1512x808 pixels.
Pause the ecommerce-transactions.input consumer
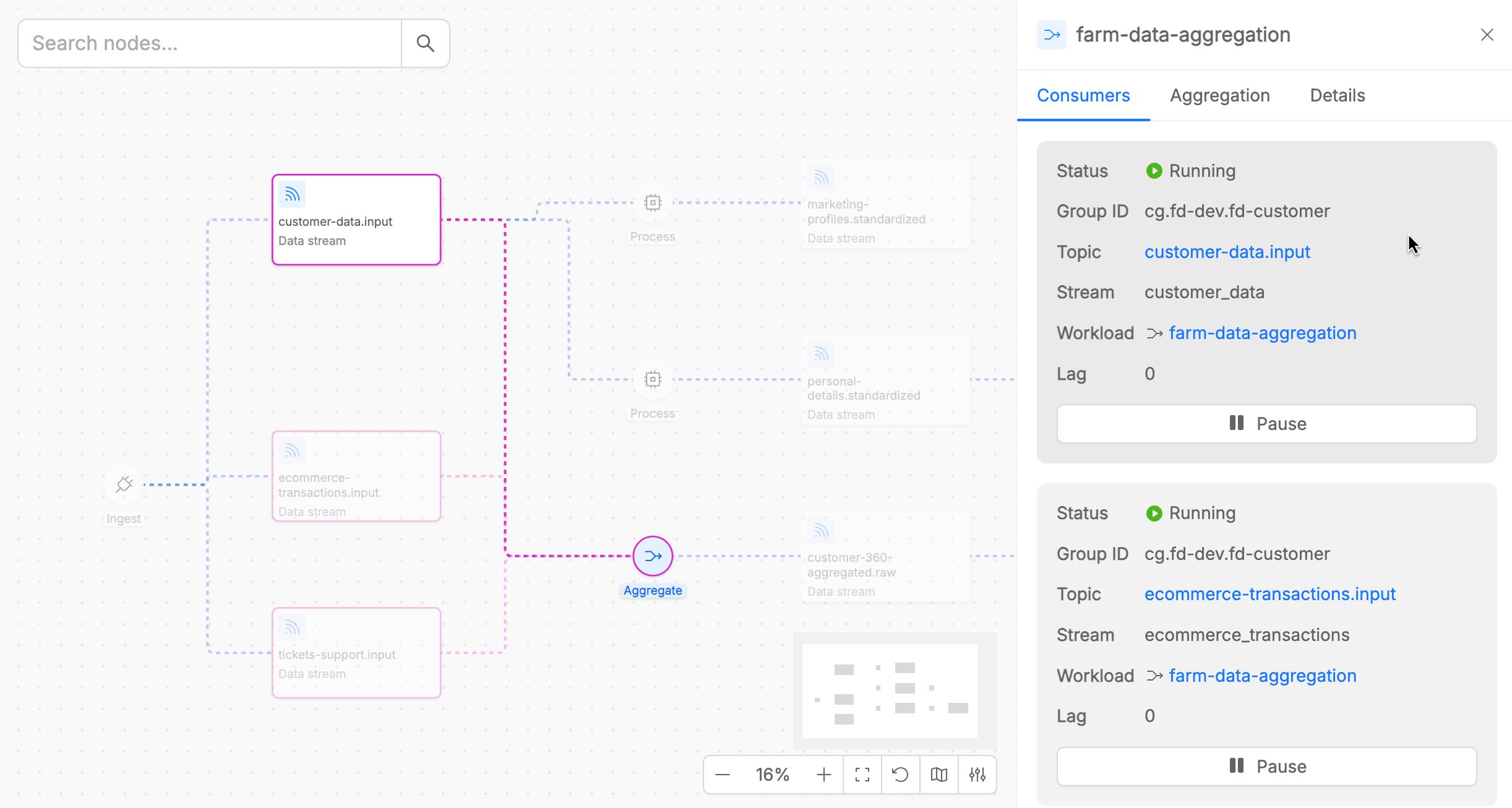(1266, 766)
